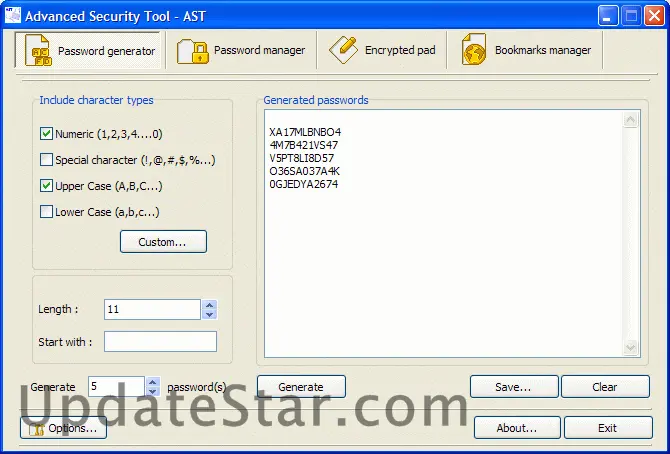Select the Password generator tab label
670x454 pixels.
click(x=106, y=51)
